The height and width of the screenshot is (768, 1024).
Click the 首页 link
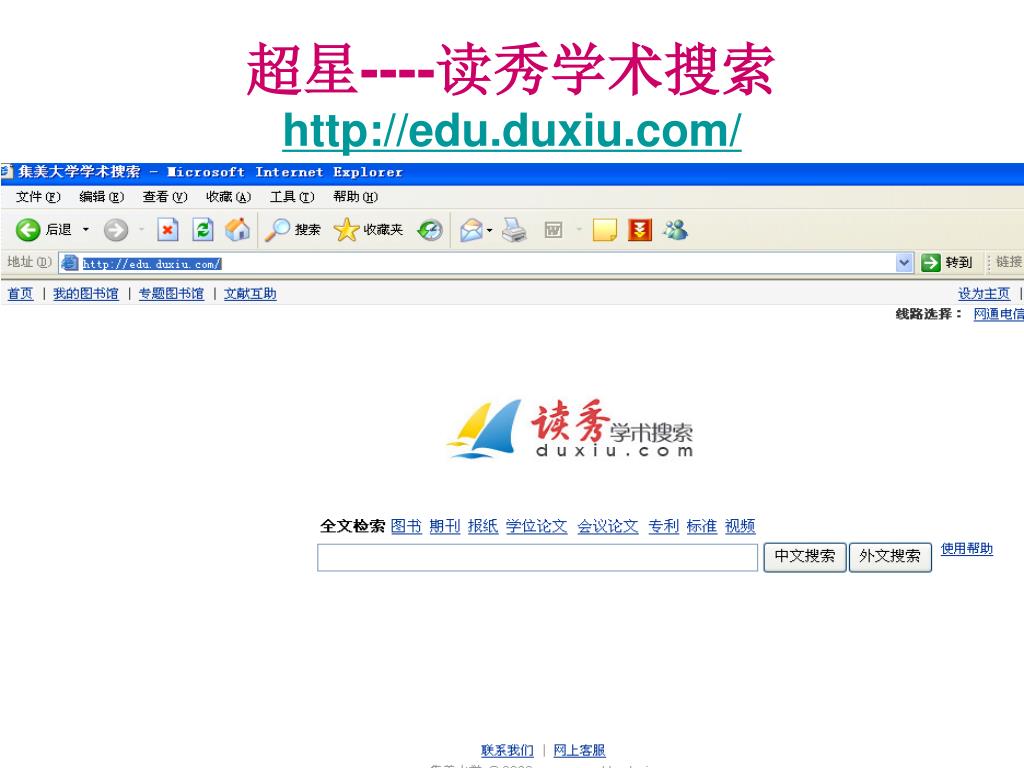pyautogui.click(x=20, y=294)
